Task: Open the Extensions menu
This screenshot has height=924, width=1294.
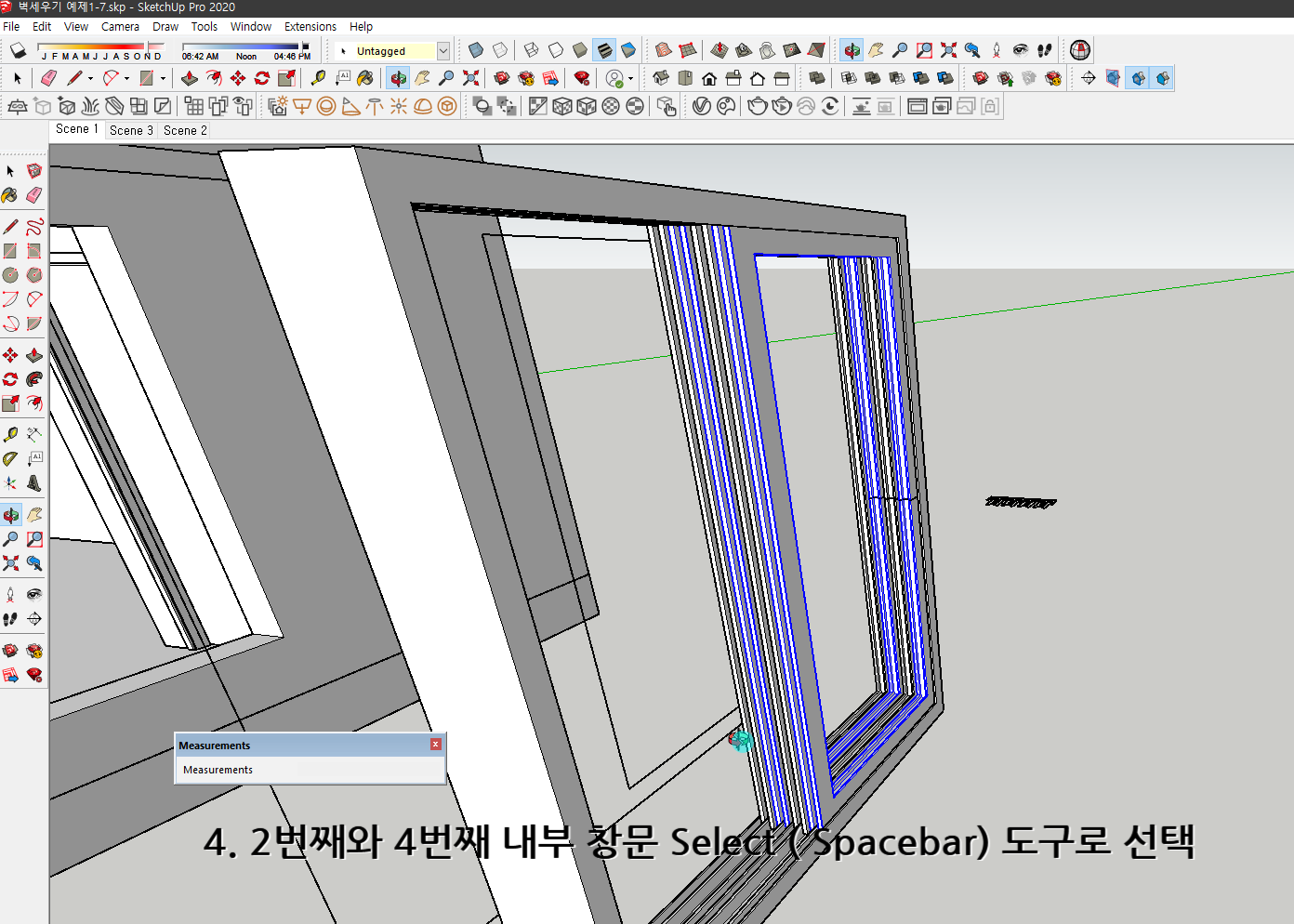Action: pyautogui.click(x=310, y=26)
